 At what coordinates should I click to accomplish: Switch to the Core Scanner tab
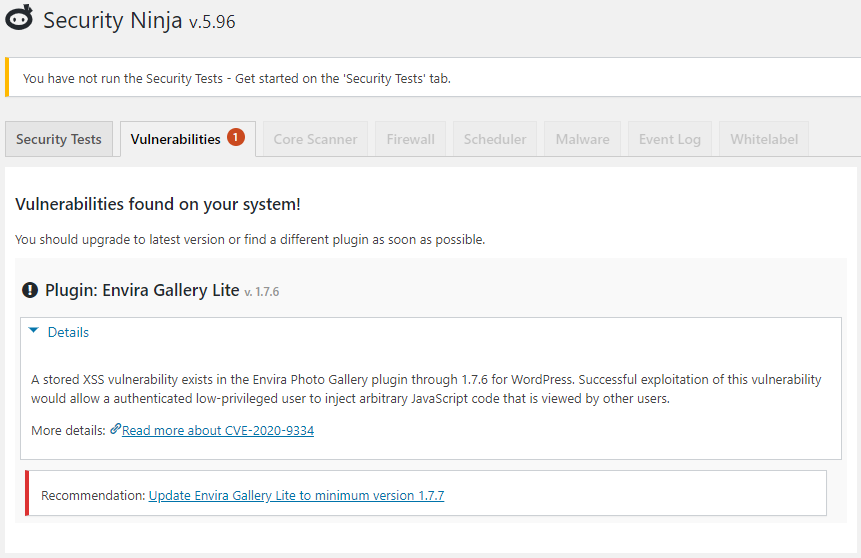pos(315,139)
